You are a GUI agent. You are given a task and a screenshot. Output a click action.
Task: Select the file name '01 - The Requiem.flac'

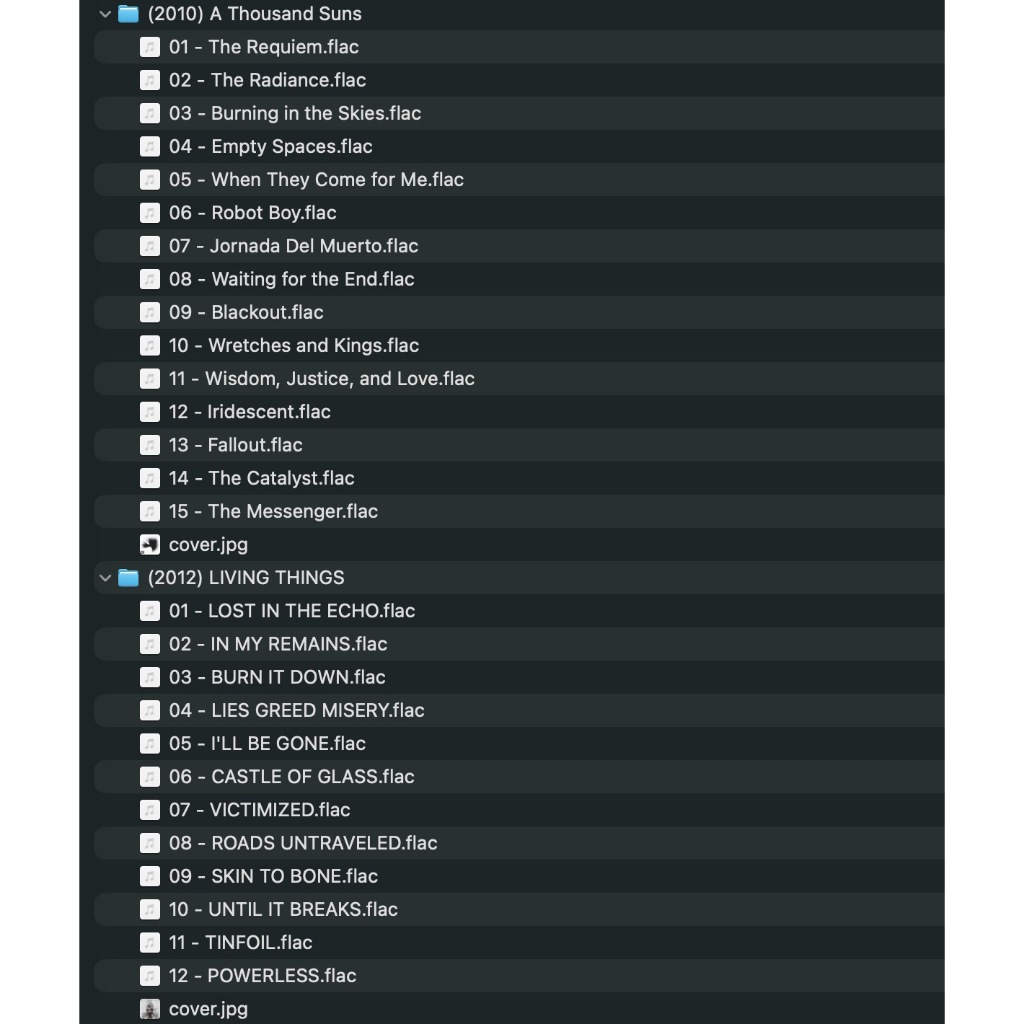point(264,47)
